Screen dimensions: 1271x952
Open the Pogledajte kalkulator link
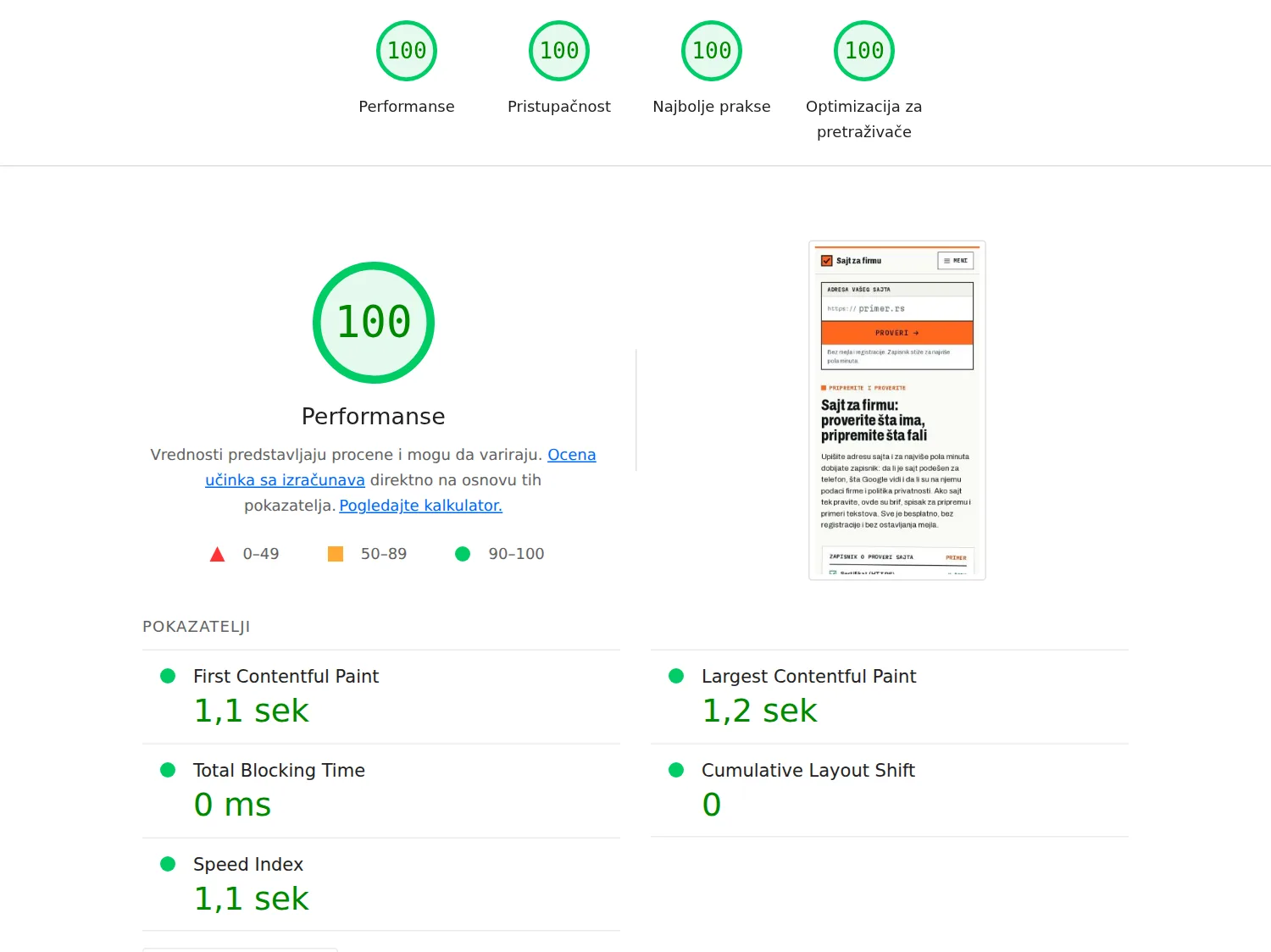point(421,506)
